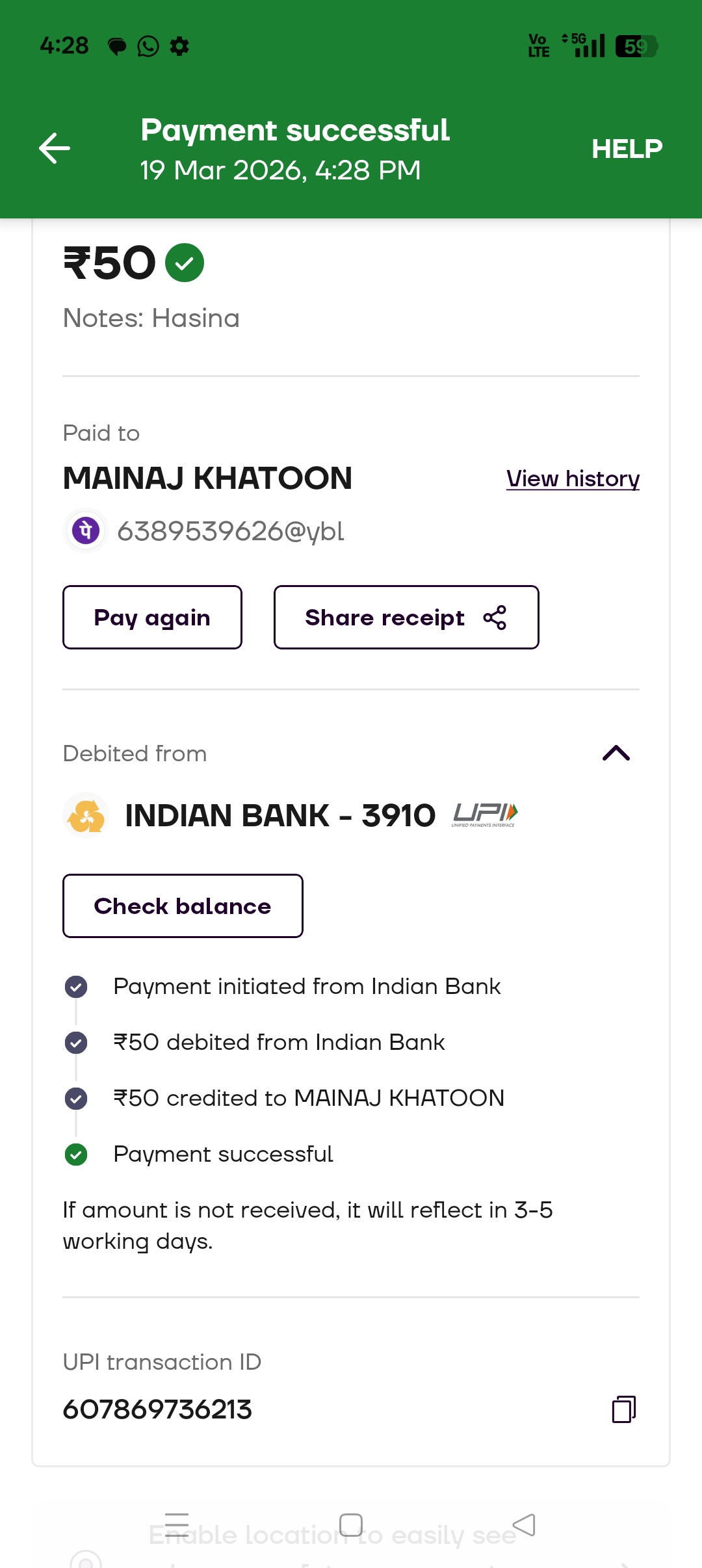Image resolution: width=702 pixels, height=1568 pixels.
Task: Tap the green Payment successful step marker
Action: pyautogui.click(x=76, y=1155)
